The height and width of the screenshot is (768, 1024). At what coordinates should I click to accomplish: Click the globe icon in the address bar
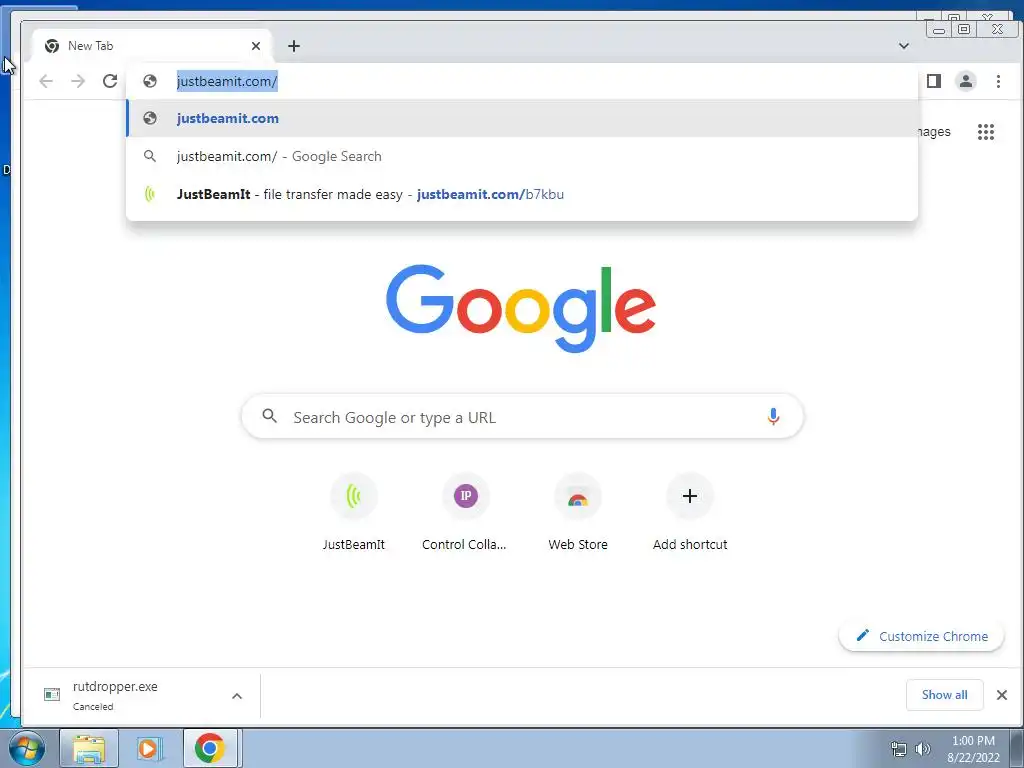(150, 81)
